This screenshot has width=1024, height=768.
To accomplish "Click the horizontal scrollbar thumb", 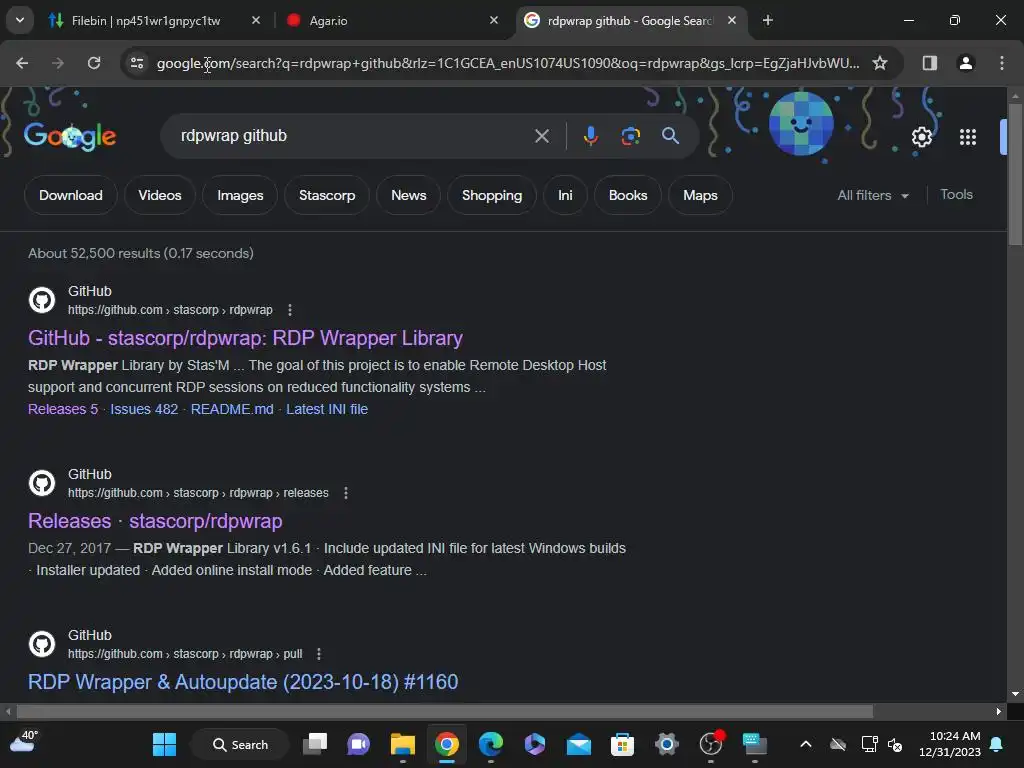I will 444,711.
